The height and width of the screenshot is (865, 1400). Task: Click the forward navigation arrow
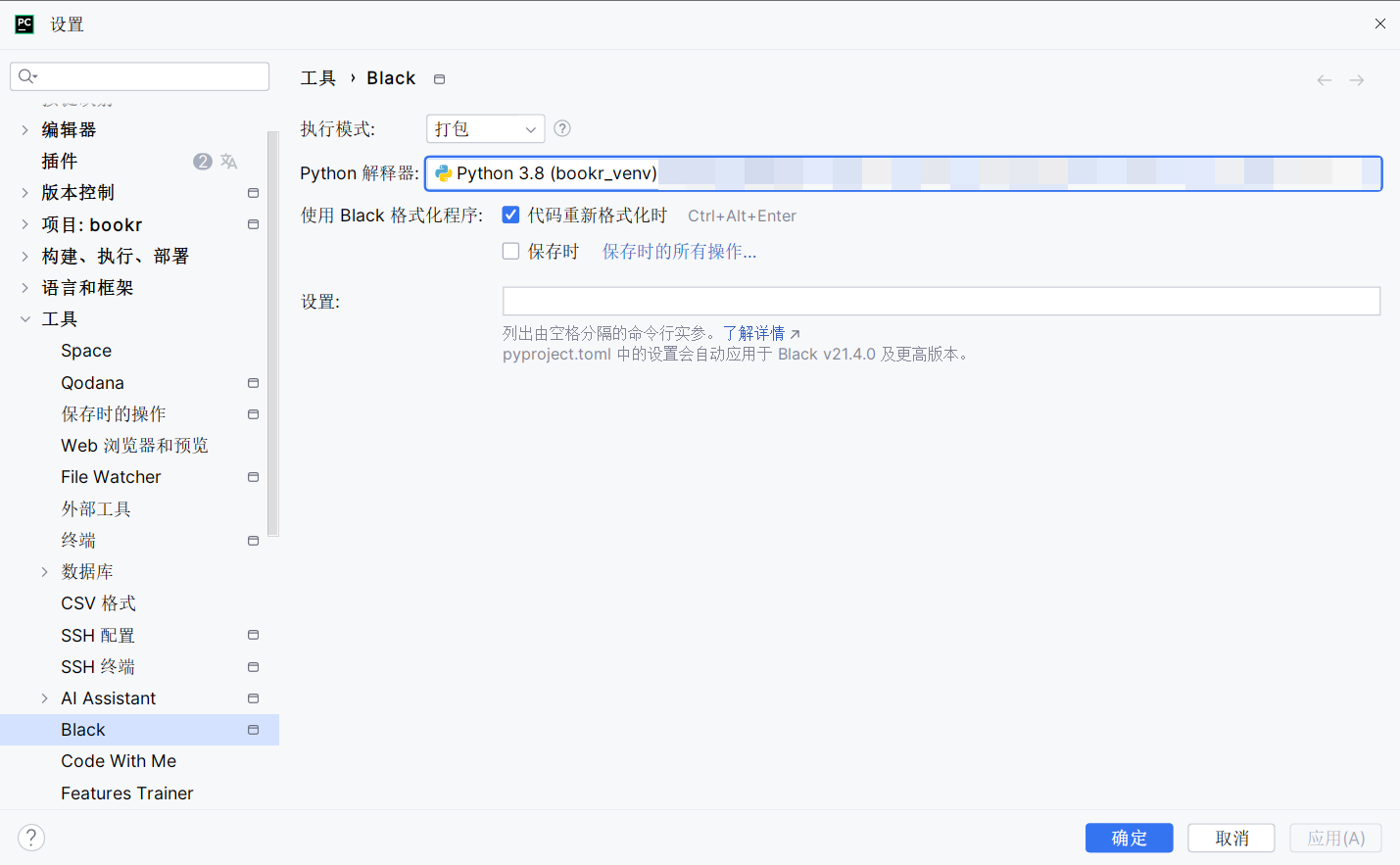[x=1356, y=80]
